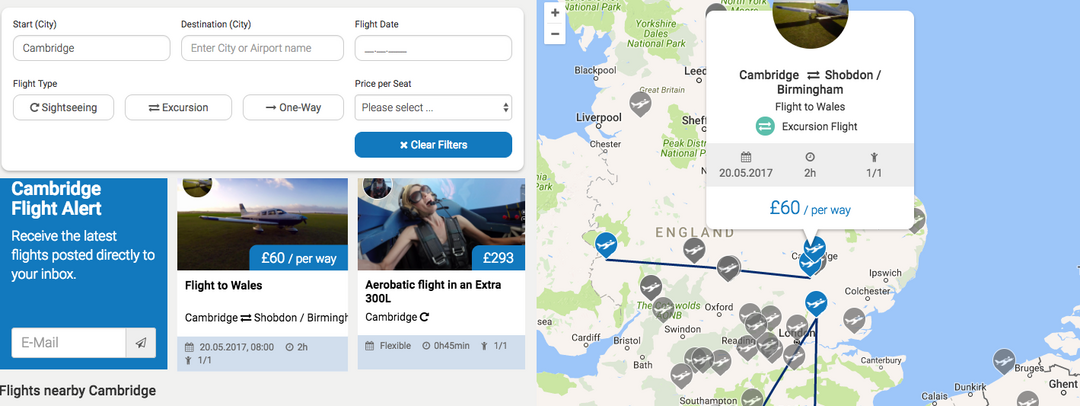Image resolution: width=1080 pixels, height=406 pixels.
Task: Click the grey plane marker near Bruges
Action: click(x=1003, y=359)
